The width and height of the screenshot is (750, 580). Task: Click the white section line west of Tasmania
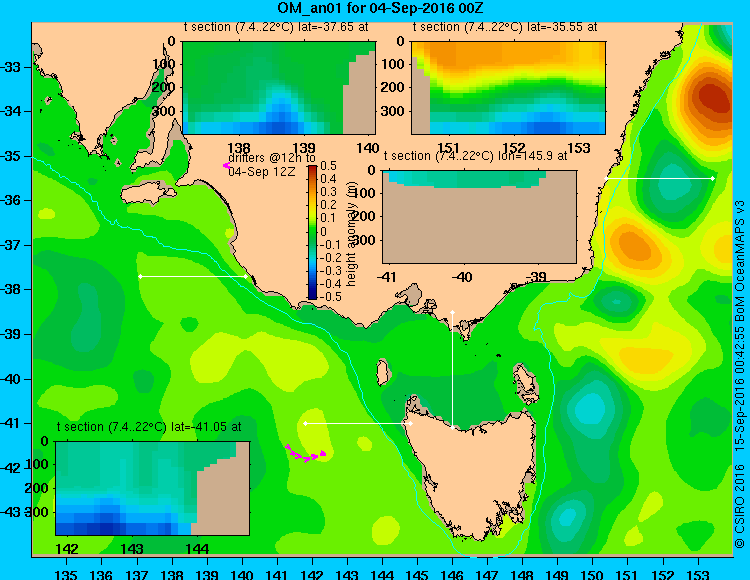coord(358,424)
